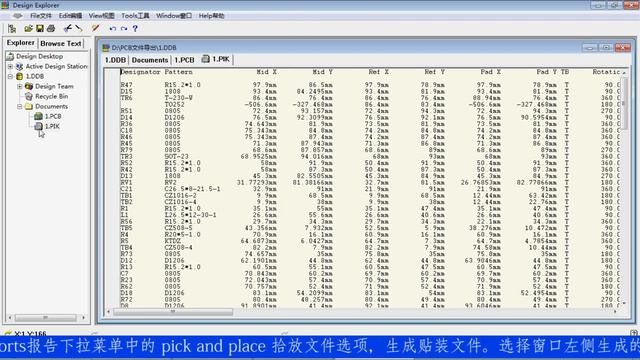Click designator TR6 in the report
The image size is (640, 360).
point(126,98)
